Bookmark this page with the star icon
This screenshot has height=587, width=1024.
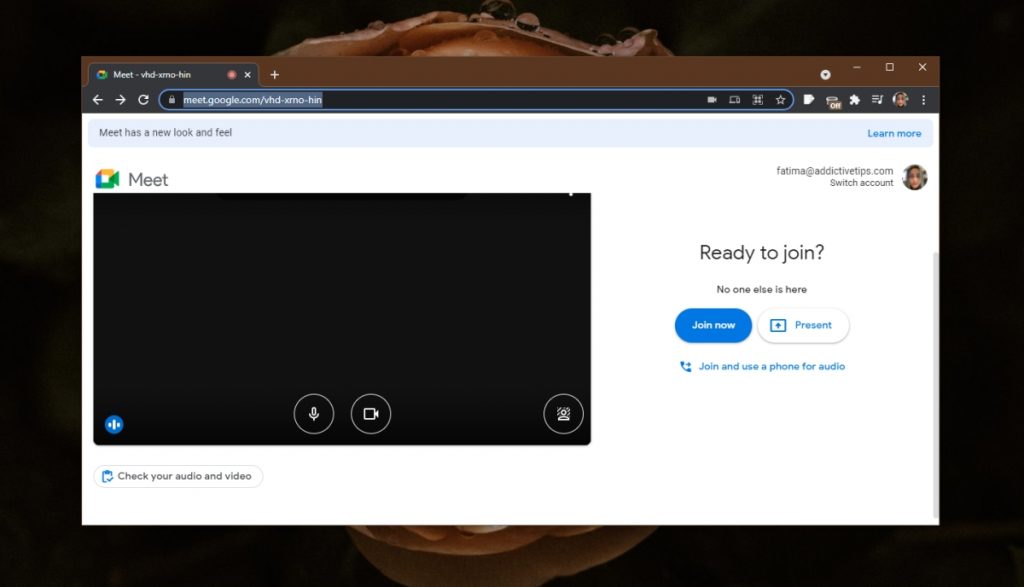[x=781, y=99]
